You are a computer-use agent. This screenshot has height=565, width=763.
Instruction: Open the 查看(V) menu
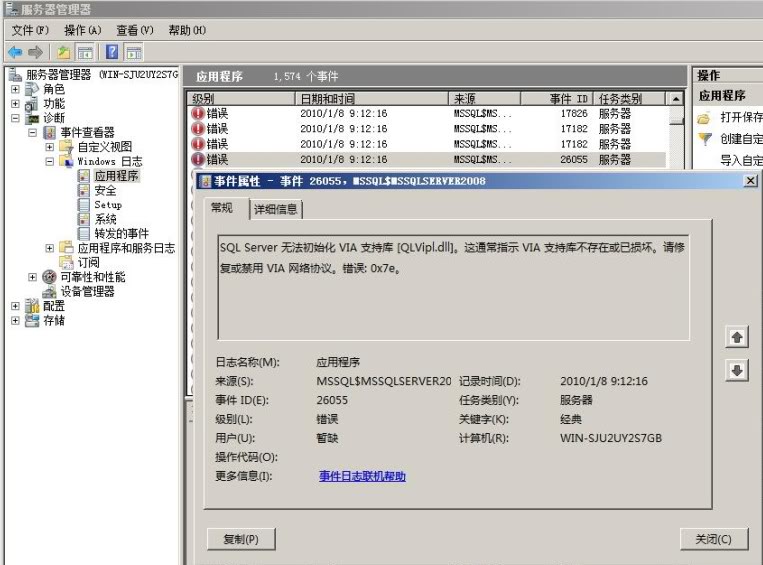pos(135,30)
